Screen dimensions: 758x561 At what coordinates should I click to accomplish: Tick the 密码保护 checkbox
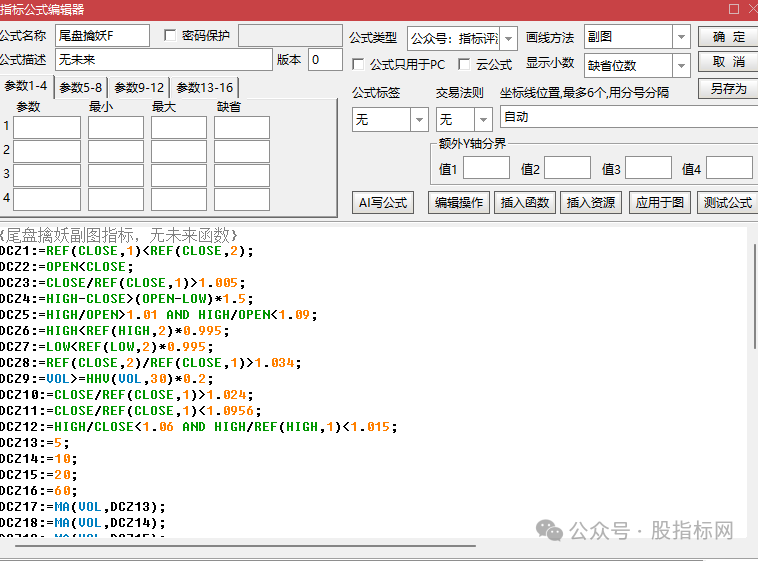coord(170,35)
